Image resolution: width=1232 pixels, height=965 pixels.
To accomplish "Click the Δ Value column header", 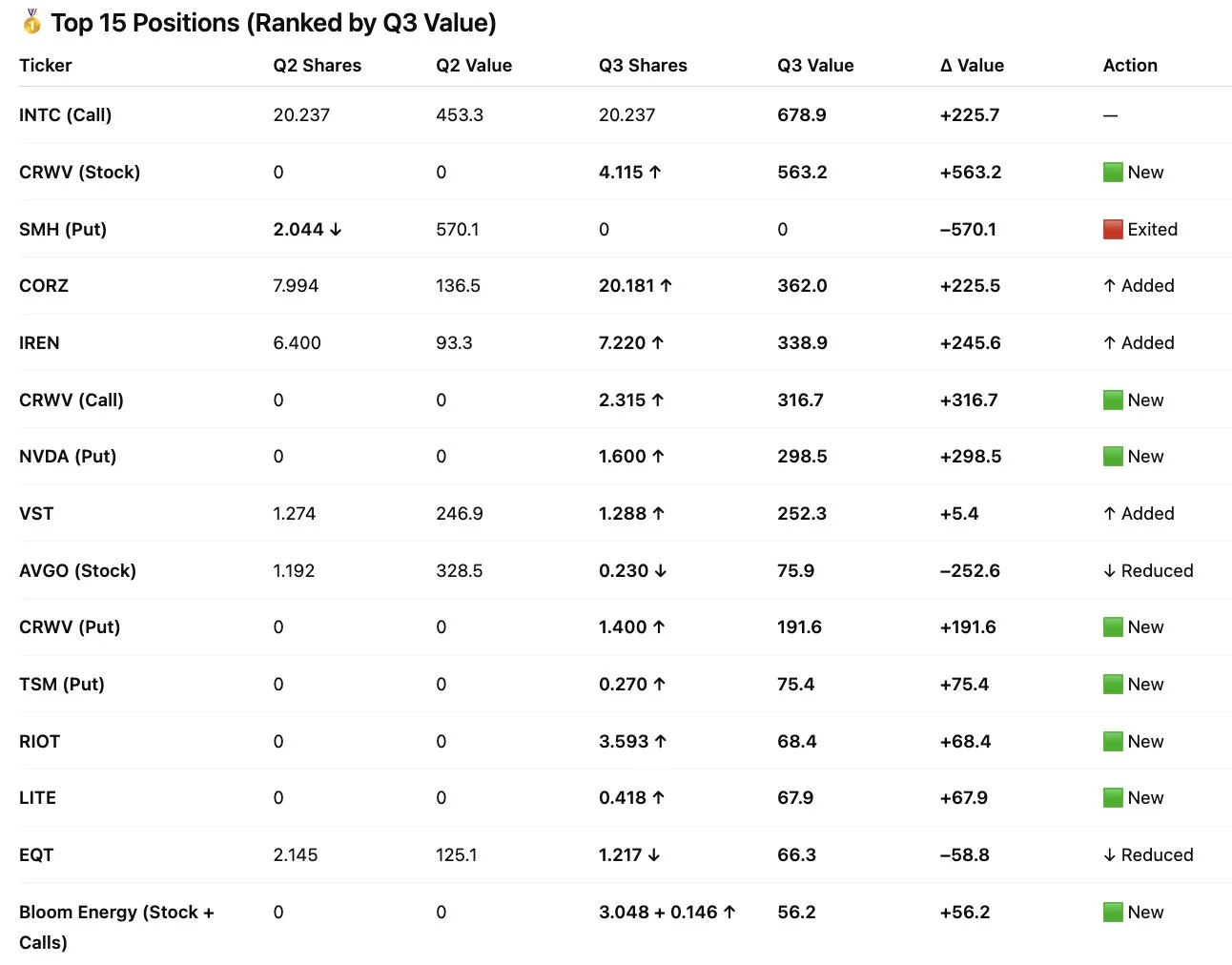I will [971, 65].
